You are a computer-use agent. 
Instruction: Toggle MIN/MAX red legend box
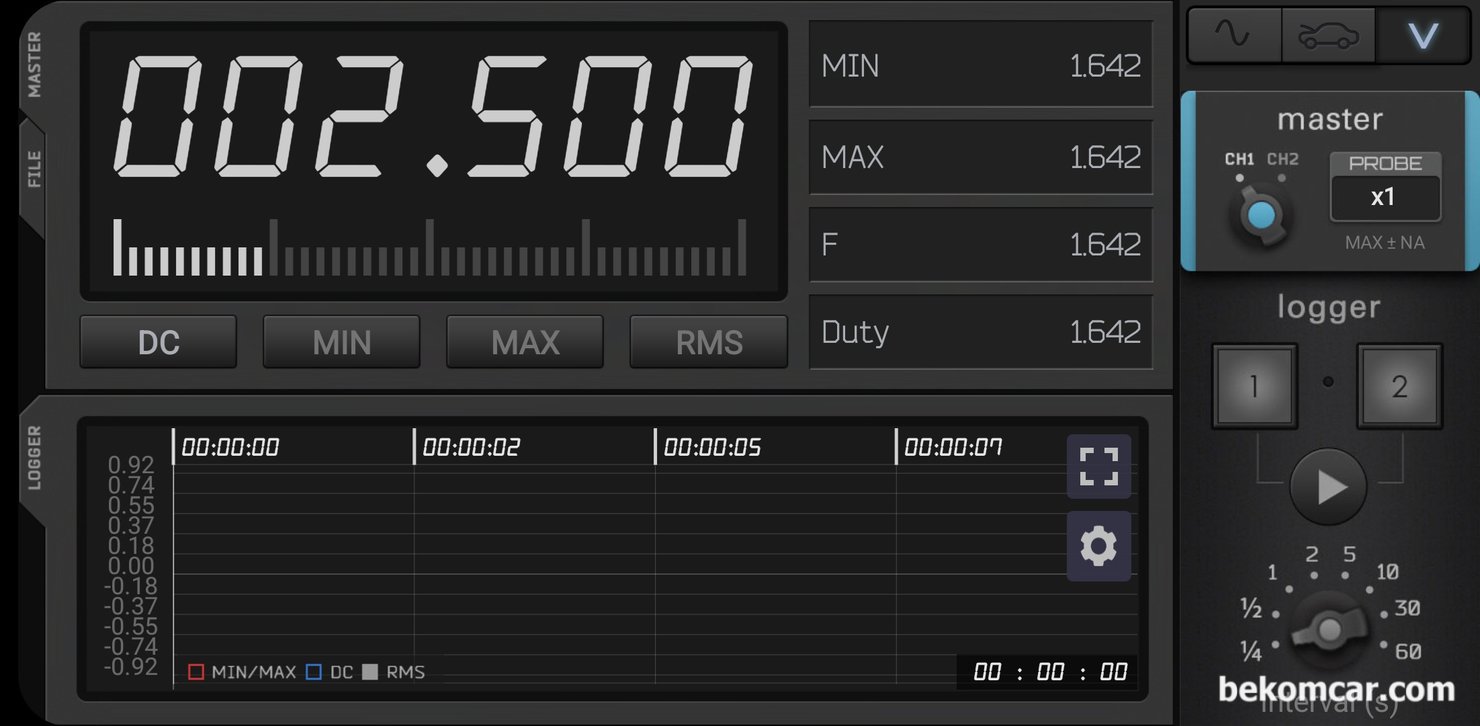196,672
